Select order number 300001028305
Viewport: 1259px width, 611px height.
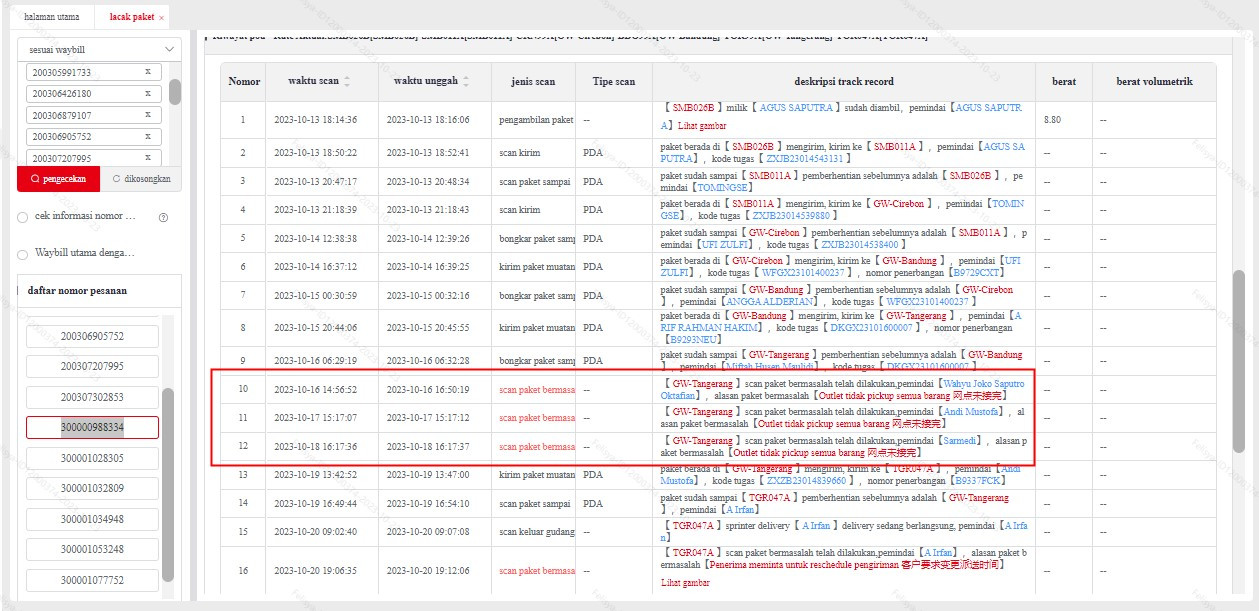pos(92,458)
